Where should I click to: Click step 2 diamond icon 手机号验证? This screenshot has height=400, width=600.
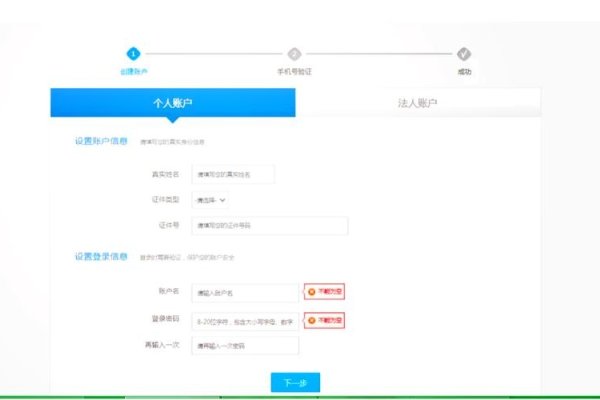[294, 54]
